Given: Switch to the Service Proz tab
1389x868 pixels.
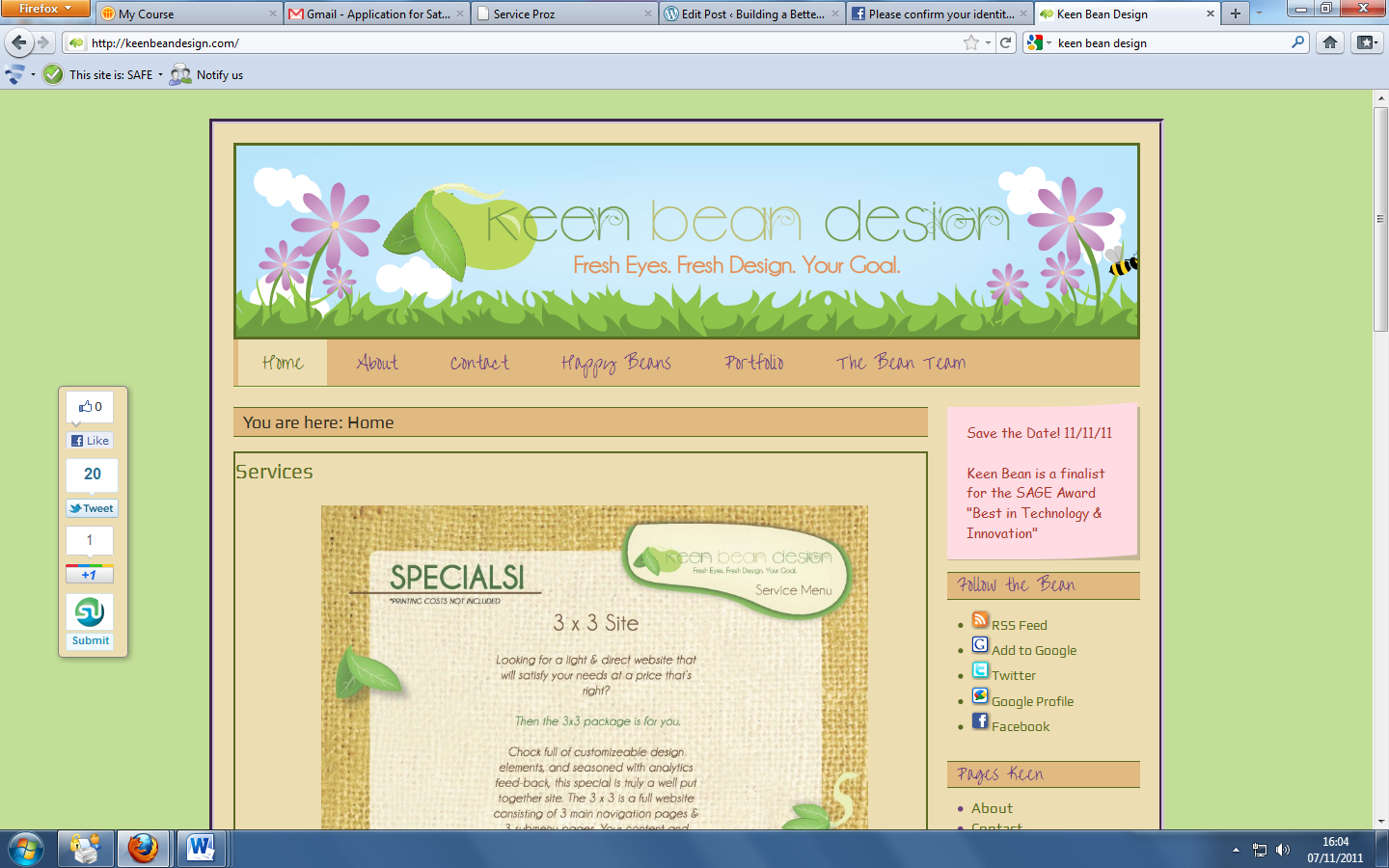Looking at the screenshot, I should click(564, 14).
